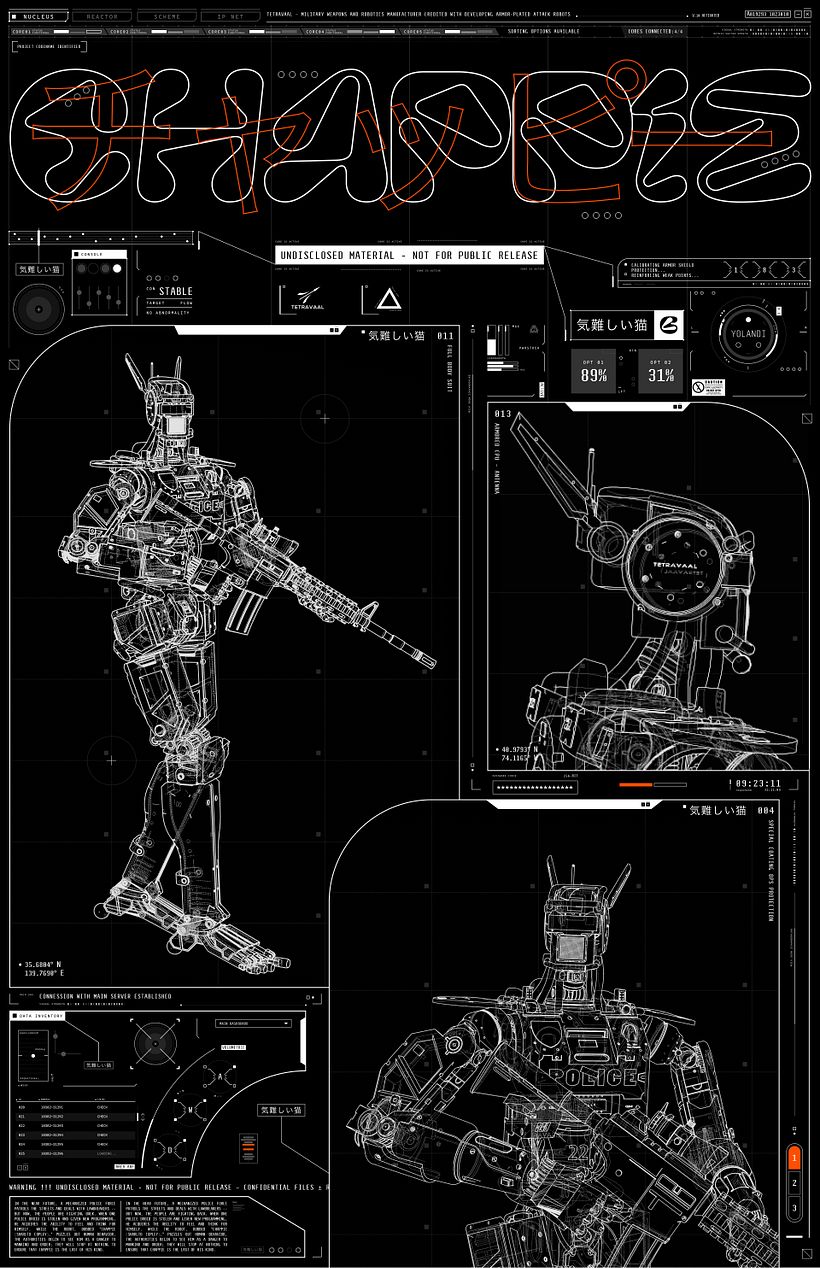
Task: Select page 2 in the vertical selector
Action: coord(794,1183)
